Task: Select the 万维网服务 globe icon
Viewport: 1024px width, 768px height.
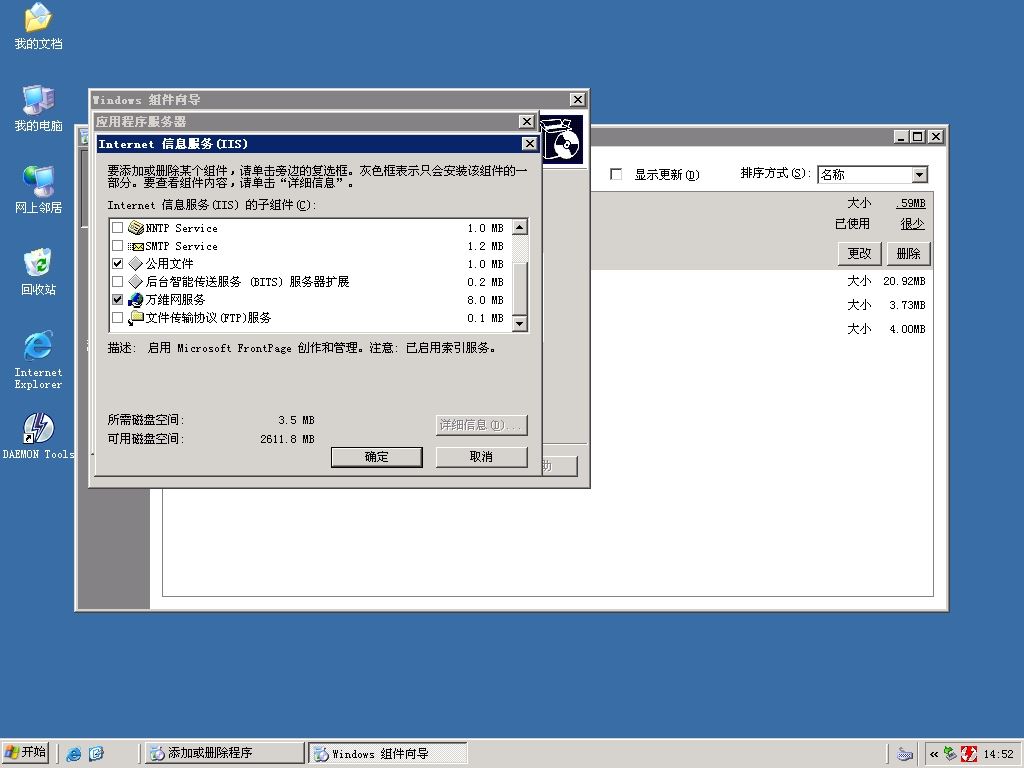Action: click(x=136, y=300)
